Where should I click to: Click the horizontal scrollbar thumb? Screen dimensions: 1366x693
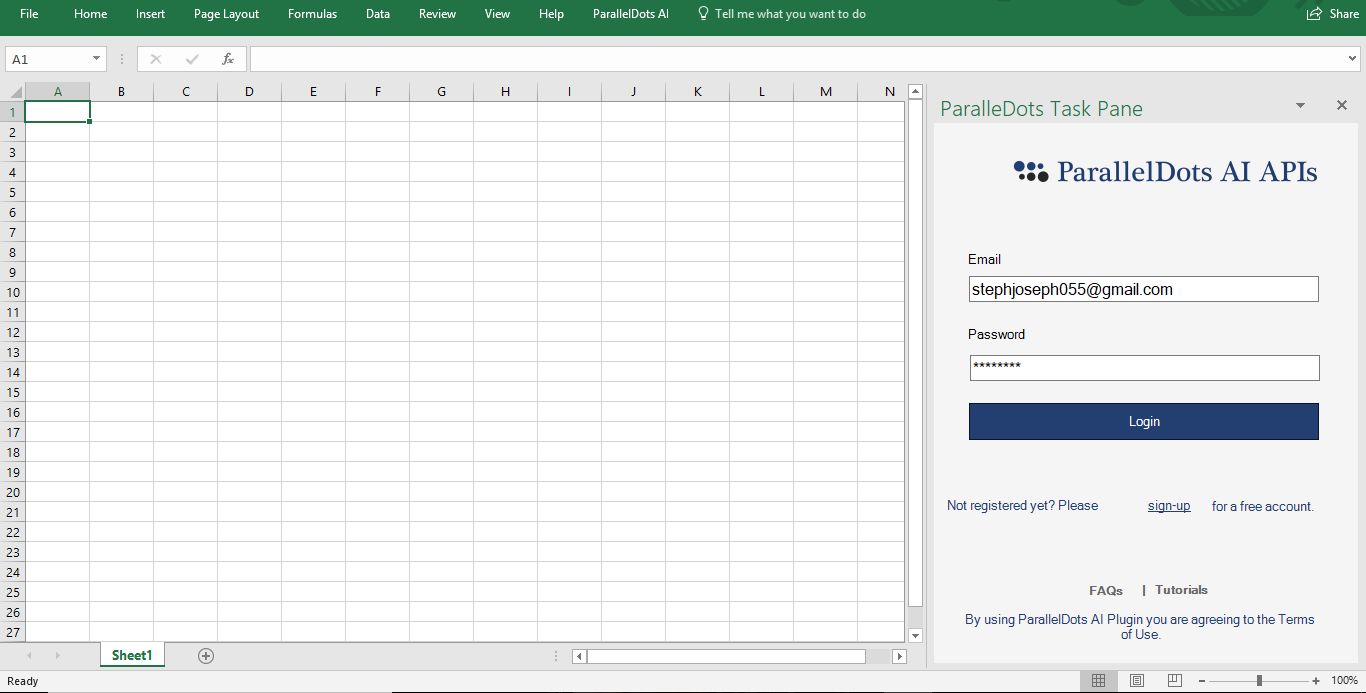726,656
